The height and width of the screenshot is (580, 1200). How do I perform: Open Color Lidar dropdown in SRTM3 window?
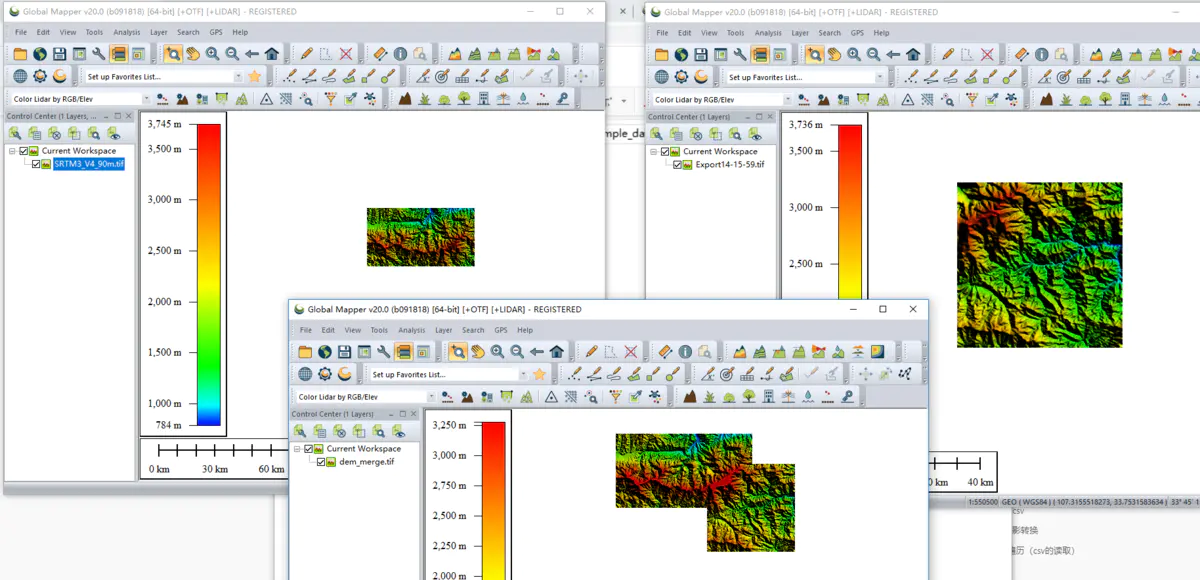point(146,99)
